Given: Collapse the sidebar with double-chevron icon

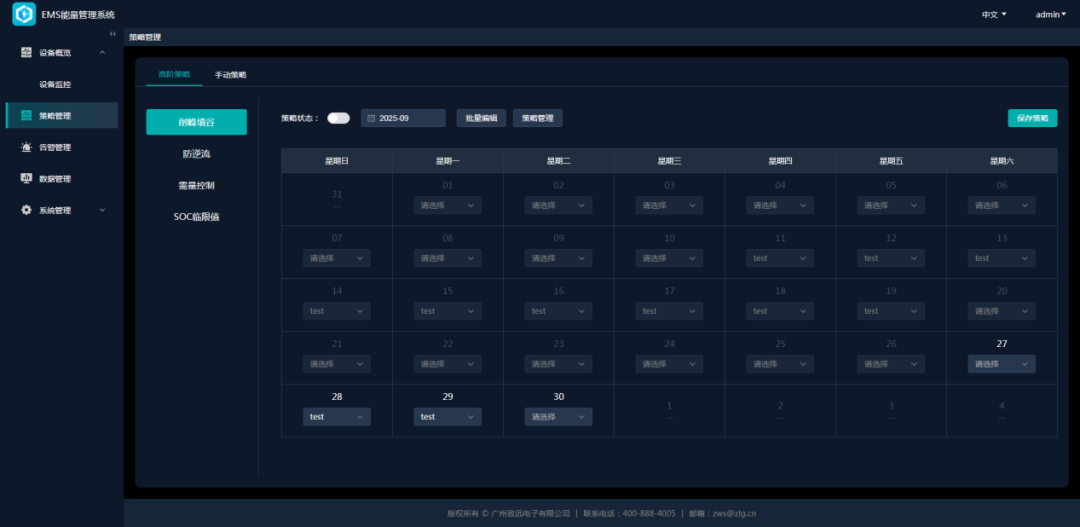Looking at the screenshot, I should [112, 34].
